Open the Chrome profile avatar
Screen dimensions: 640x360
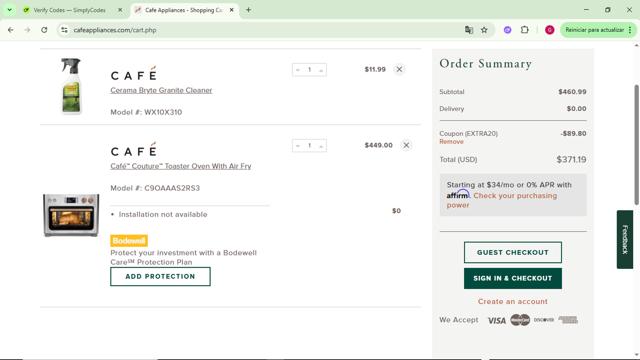[549, 30]
